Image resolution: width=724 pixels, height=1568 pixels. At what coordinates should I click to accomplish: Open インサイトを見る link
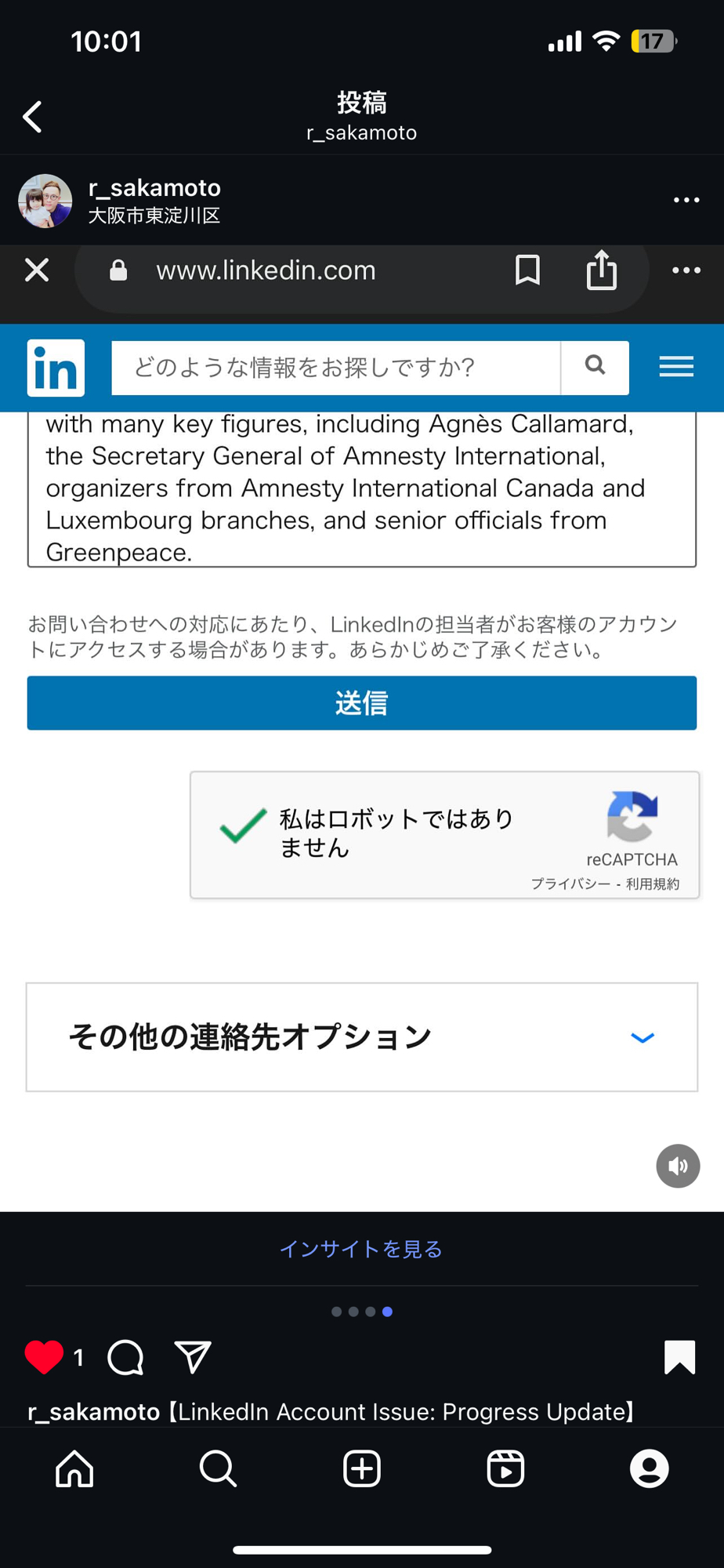(361, 1249)
